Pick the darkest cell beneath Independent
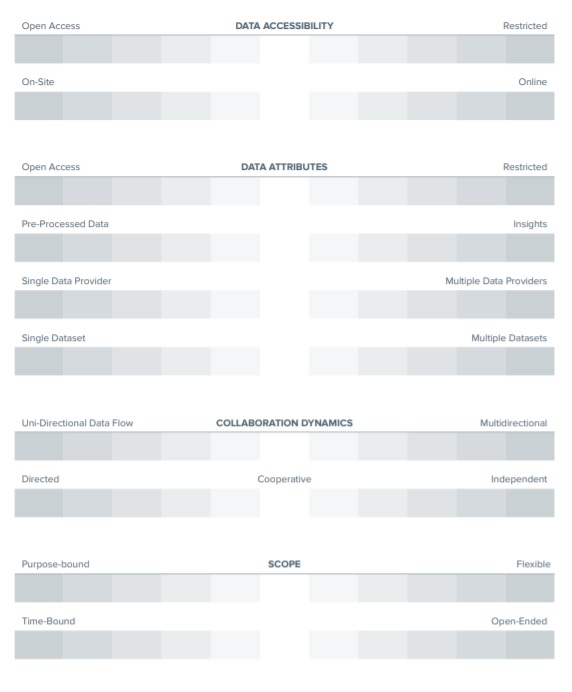 (530, 503)
